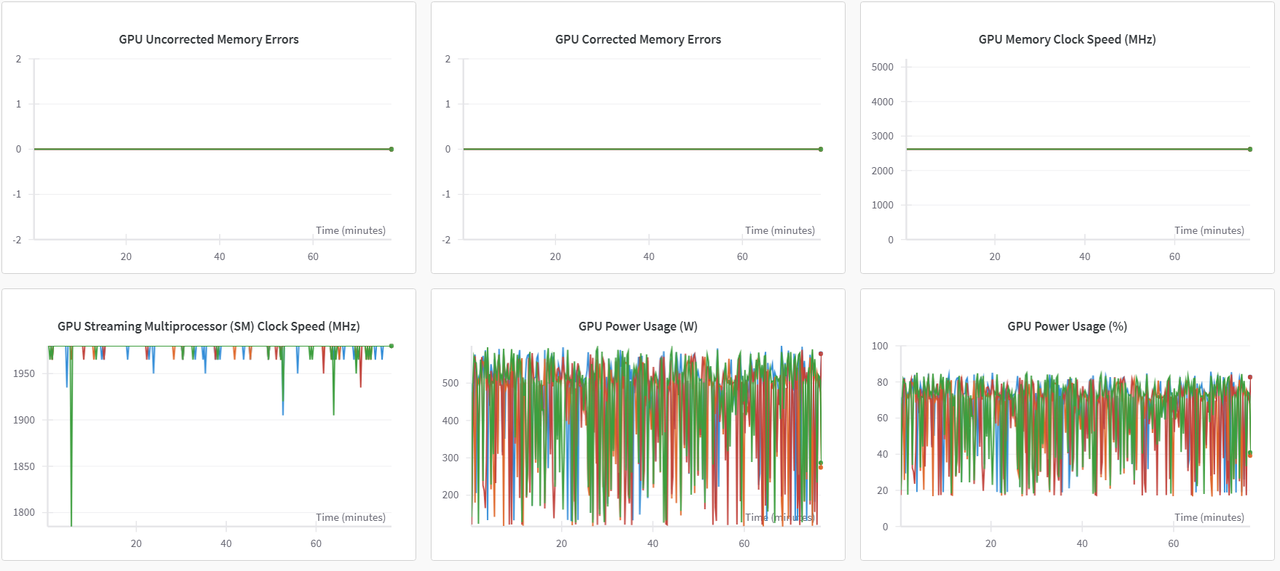Click top red end point in Power Usage (W) chart
Screen dimensions: 1280x571
point(820,353)
